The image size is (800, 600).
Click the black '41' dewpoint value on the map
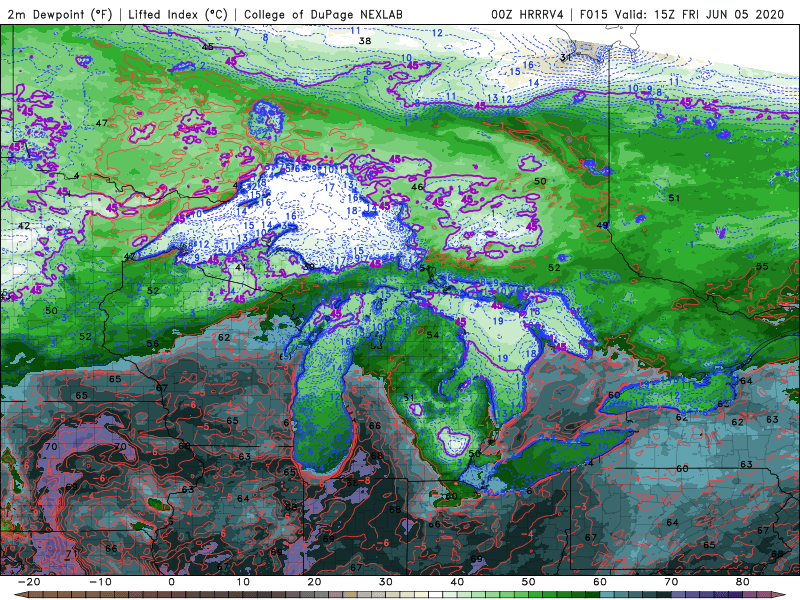[240, 267]
